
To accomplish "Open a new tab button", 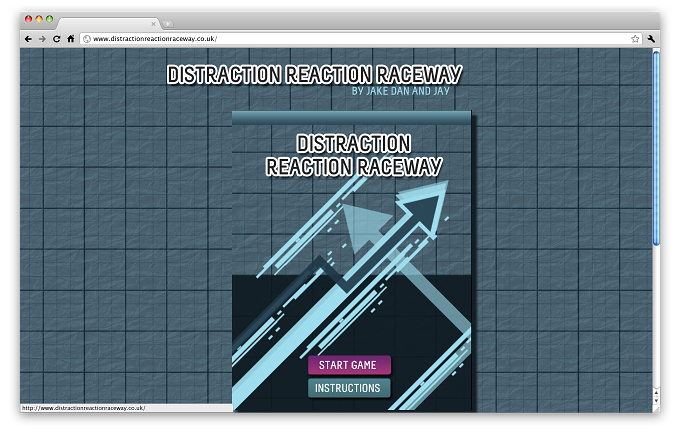I will tap(167, 24).
